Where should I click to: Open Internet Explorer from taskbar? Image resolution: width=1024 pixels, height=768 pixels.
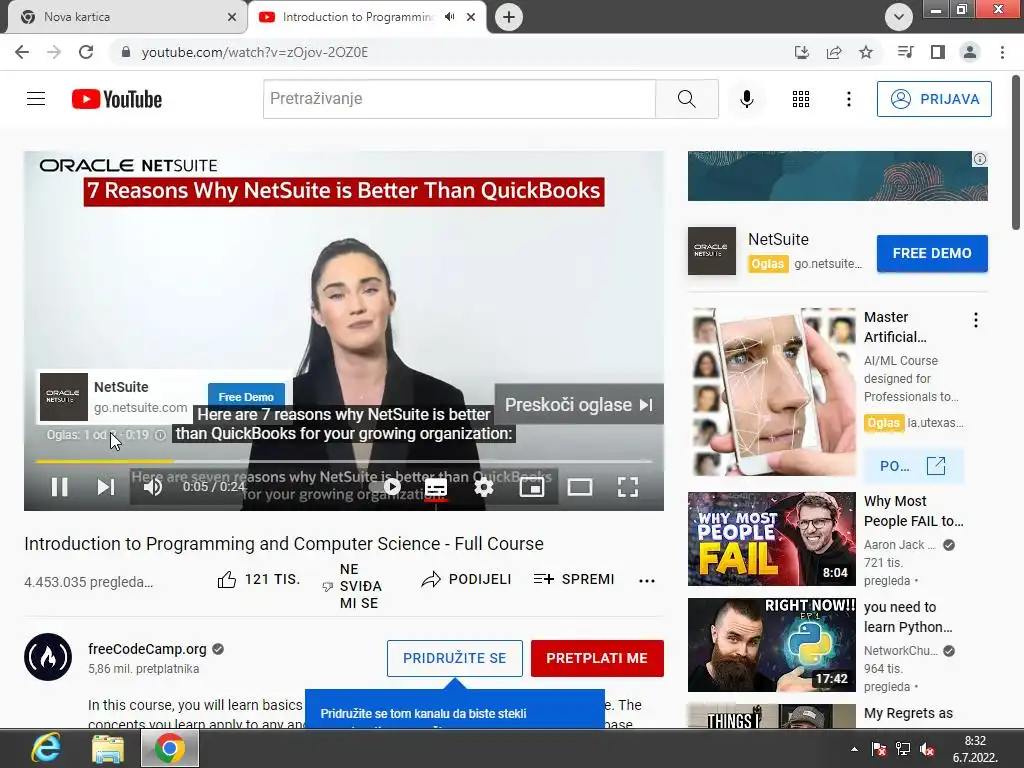tap(46, 748)
